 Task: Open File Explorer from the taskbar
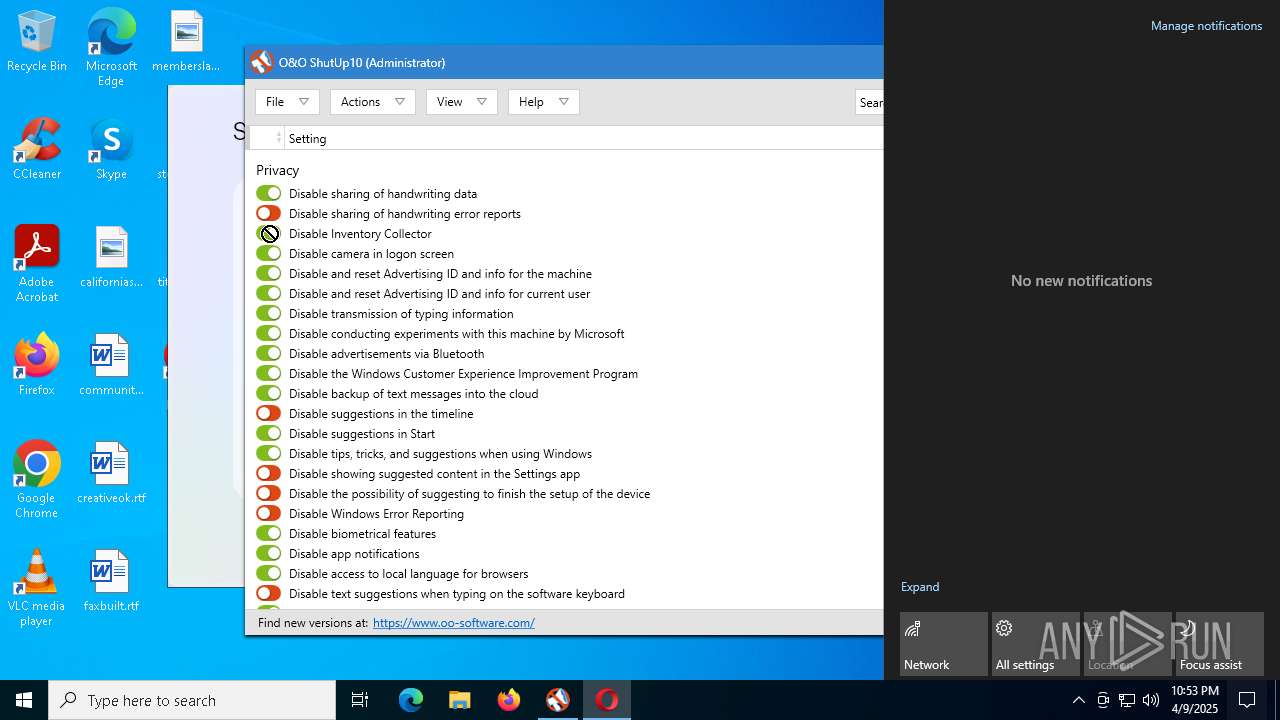point(459,700)
